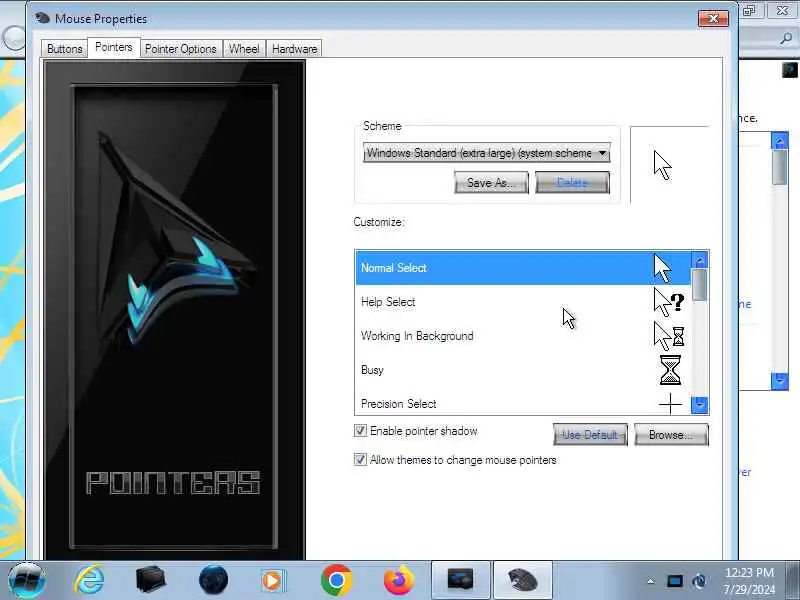
Task: Open the dark blue sphere taskbar icon
Action: click(x=213, y=580)
